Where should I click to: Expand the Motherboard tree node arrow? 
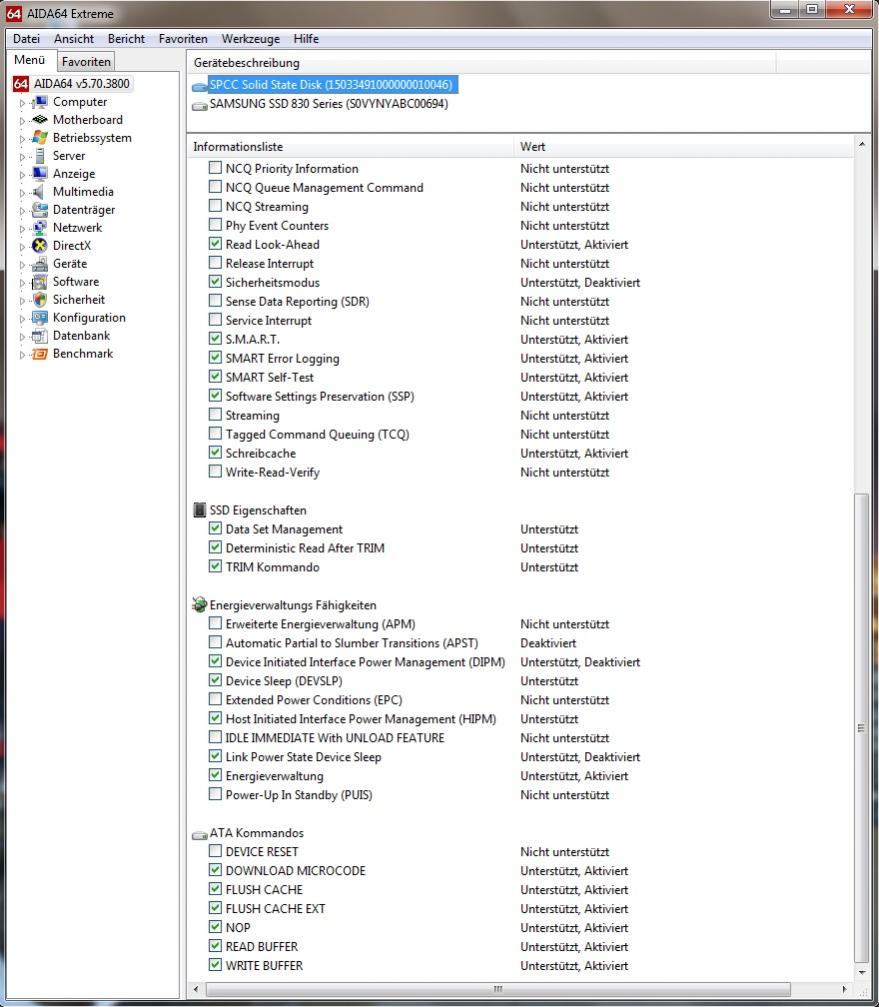tap(22, 121)
